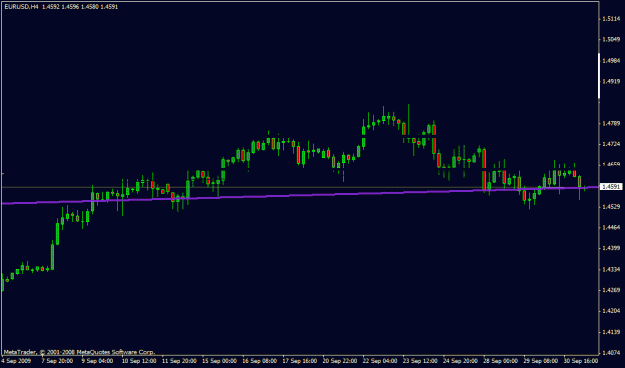This screenshot has width=625, height=368.
Task: Click price axis label 1.4984
Action: tap(611, 61)
